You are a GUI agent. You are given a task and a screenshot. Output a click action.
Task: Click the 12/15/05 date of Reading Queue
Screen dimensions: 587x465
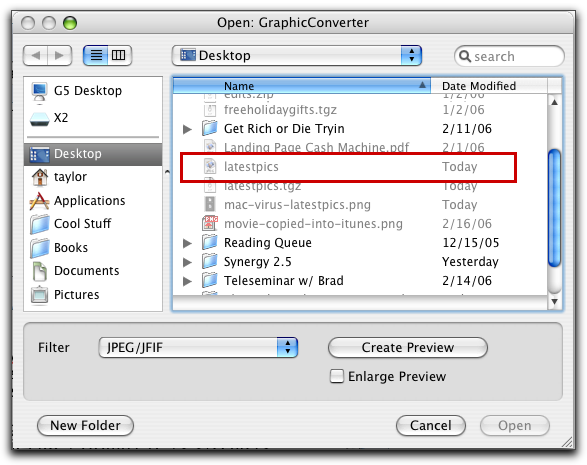(x=471, y=243)
